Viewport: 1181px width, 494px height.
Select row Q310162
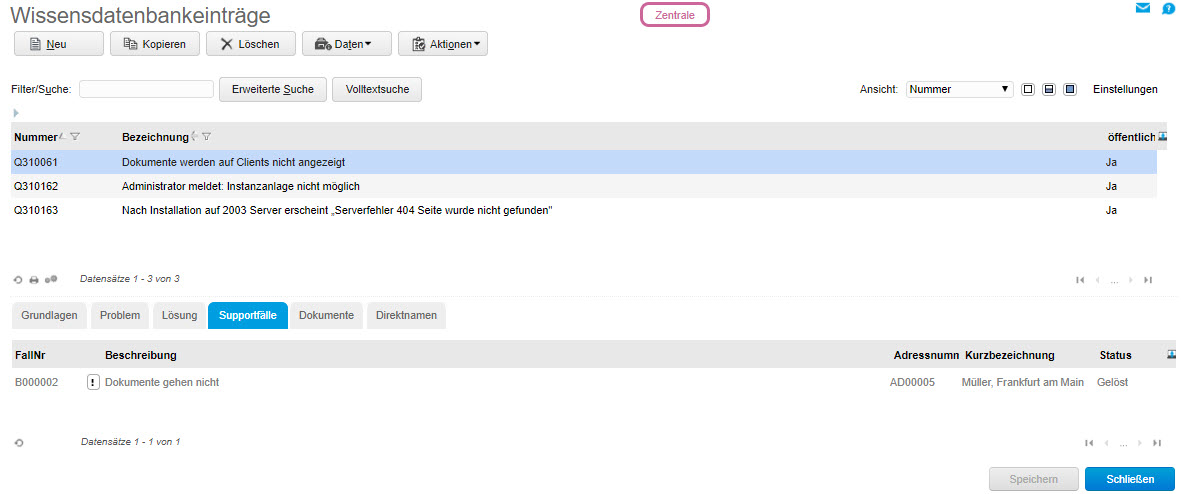tap(584, 186)
